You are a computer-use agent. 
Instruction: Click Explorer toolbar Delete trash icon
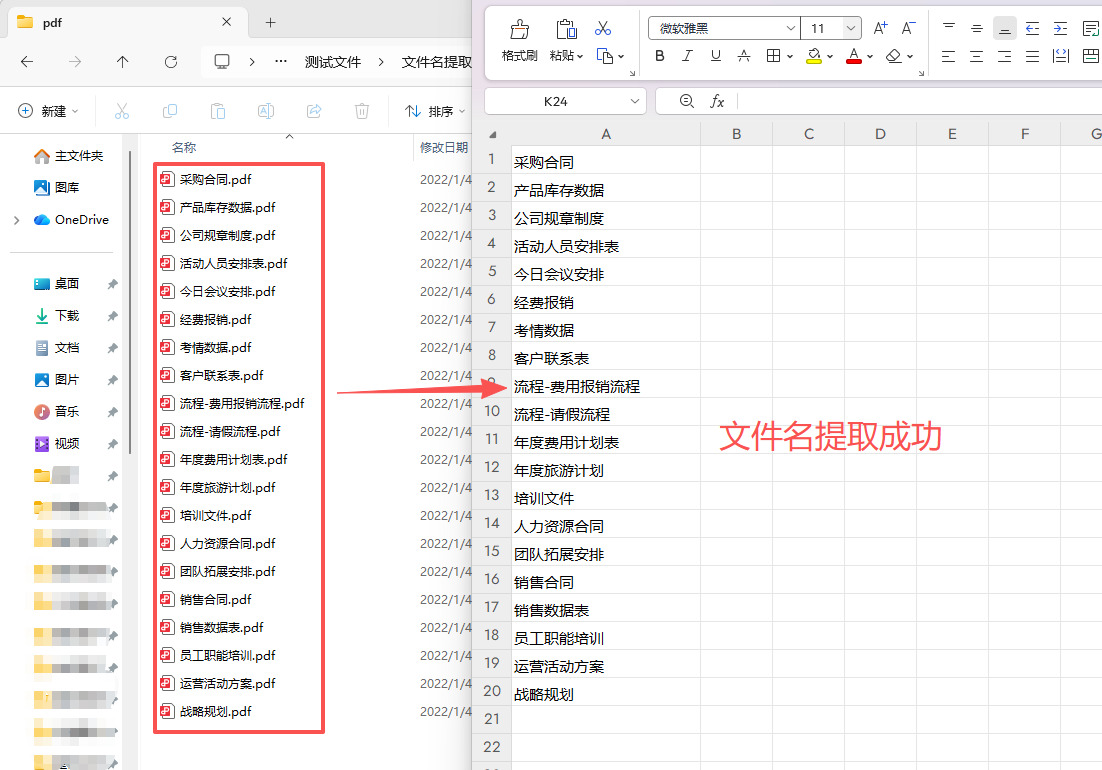click(361, 111)
